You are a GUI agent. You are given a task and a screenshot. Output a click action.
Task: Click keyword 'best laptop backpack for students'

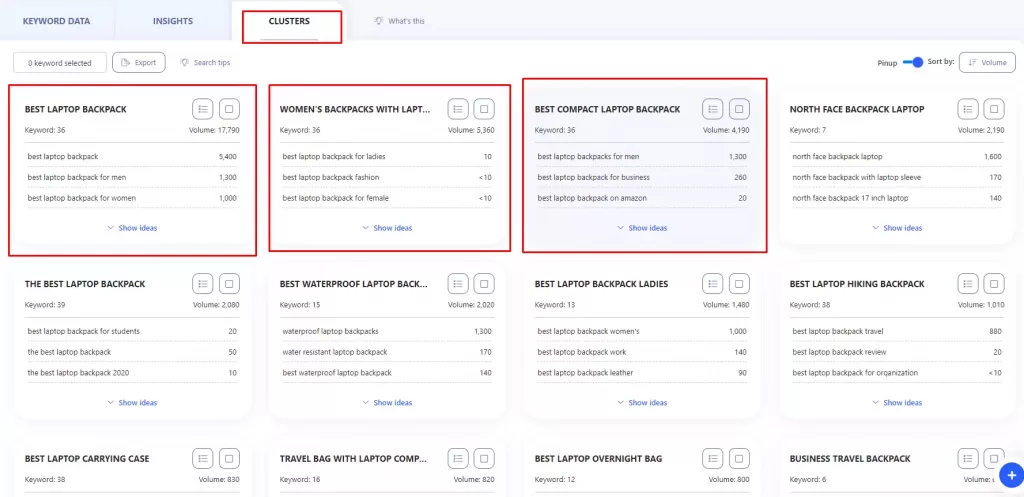coord(84,331)
